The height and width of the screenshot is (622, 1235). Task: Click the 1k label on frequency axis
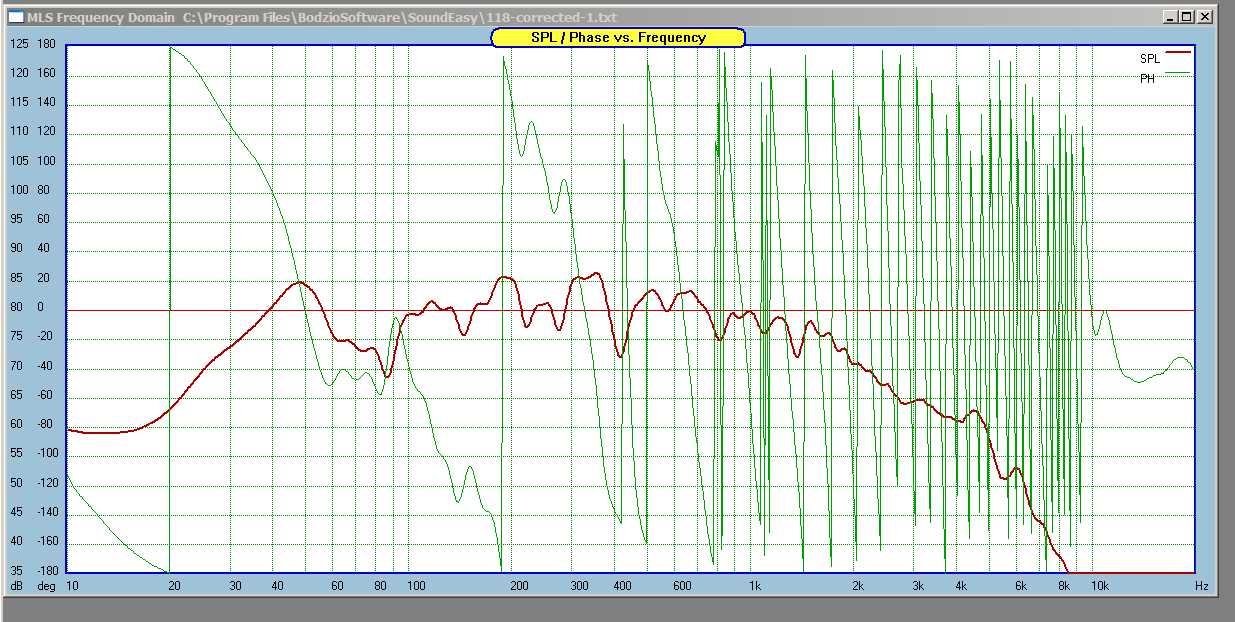757,587
